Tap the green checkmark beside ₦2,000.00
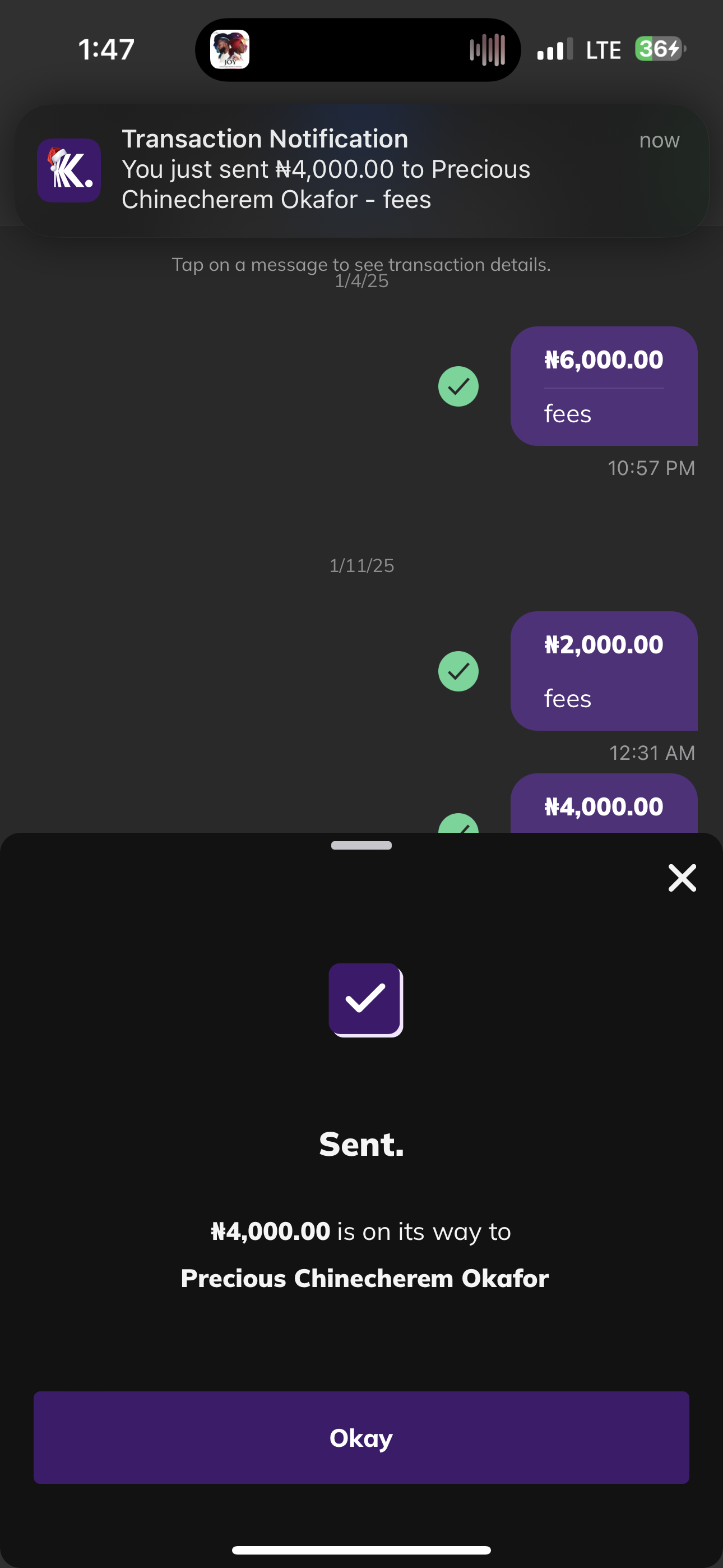Viewport: 723px width, 1568px height. (x=458, y=671)
